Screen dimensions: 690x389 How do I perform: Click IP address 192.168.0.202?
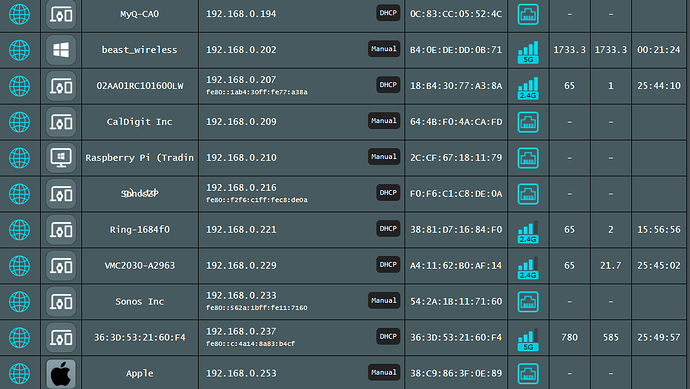(x=241, y=50)
